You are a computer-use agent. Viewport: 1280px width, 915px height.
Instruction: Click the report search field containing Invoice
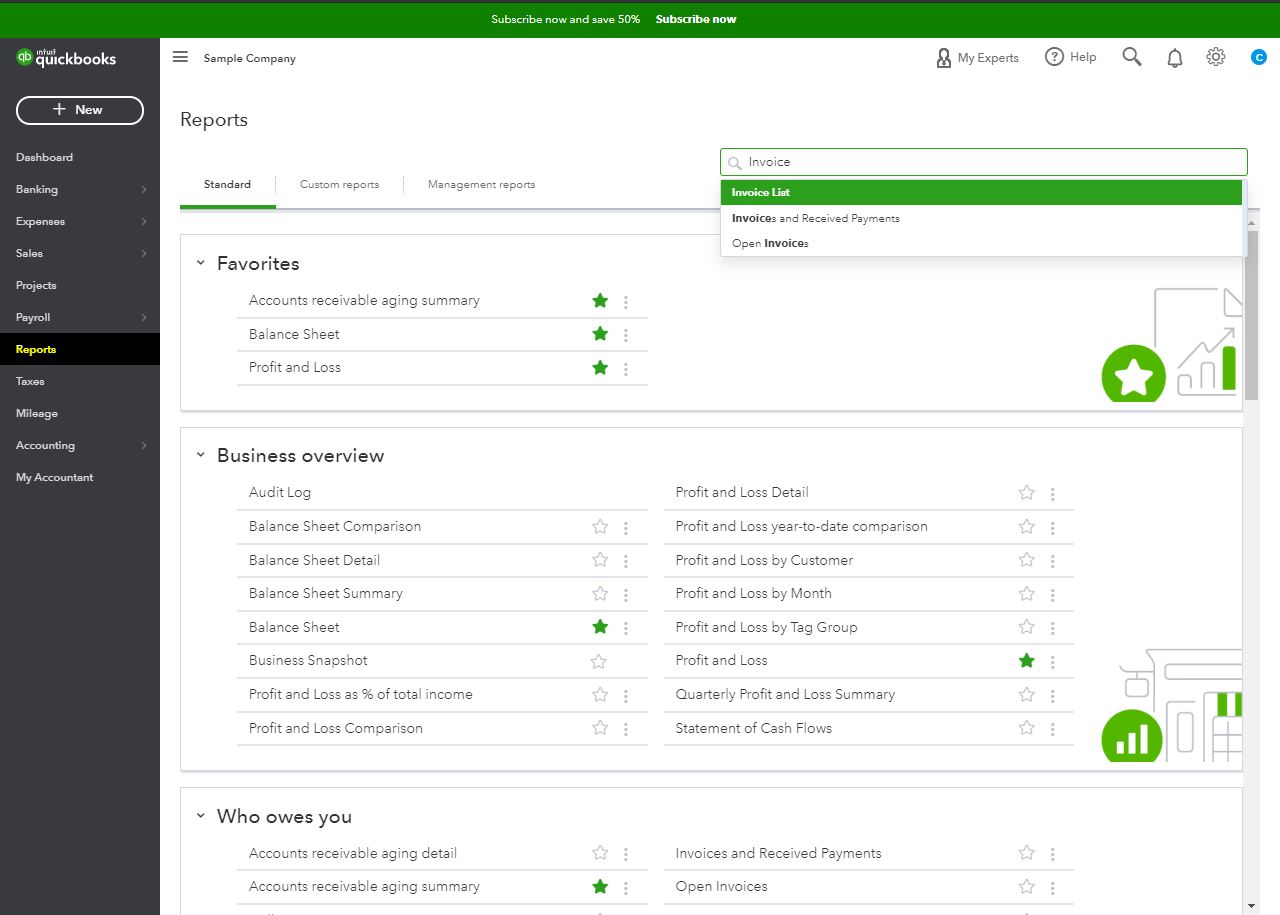tap(984, 162)
